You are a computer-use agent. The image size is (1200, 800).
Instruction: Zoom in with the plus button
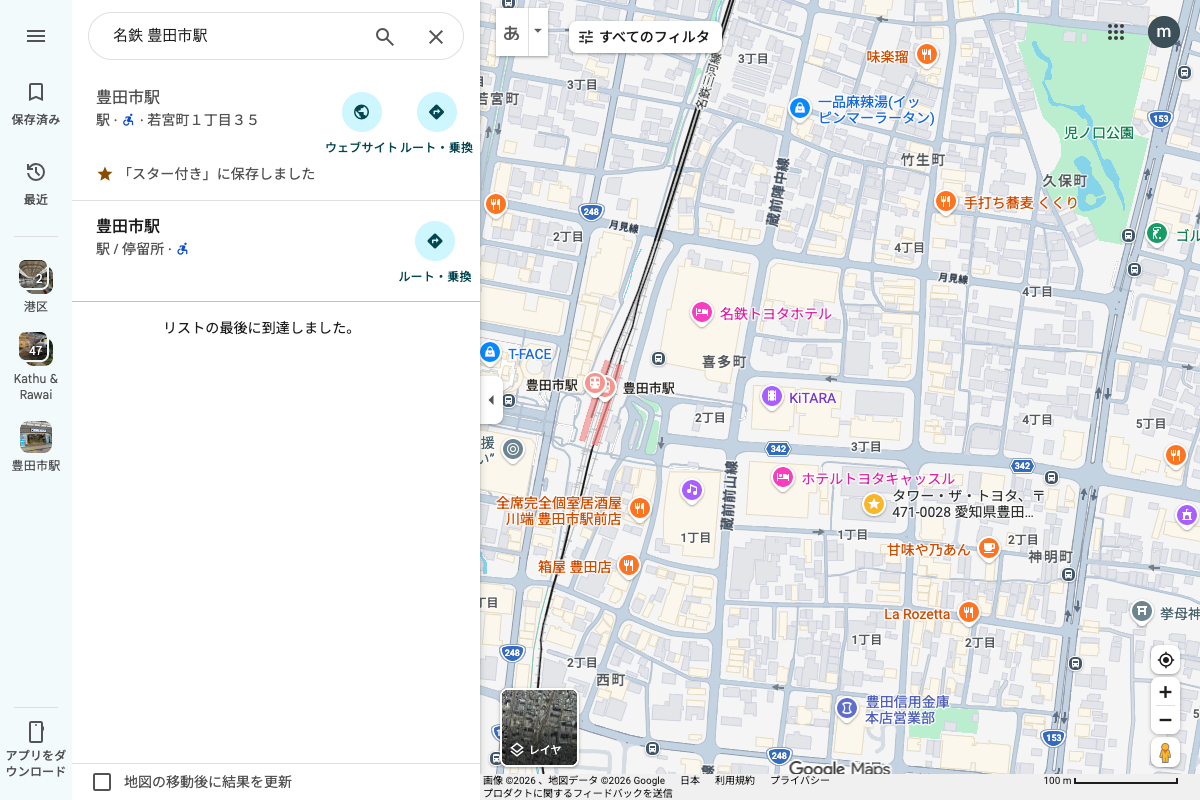pyautogui.click(x=1165, y=692)
